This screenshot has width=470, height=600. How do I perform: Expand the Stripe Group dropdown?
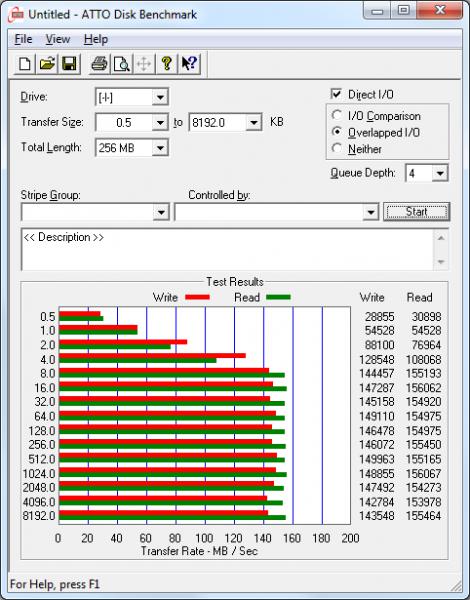click(161, 212)
